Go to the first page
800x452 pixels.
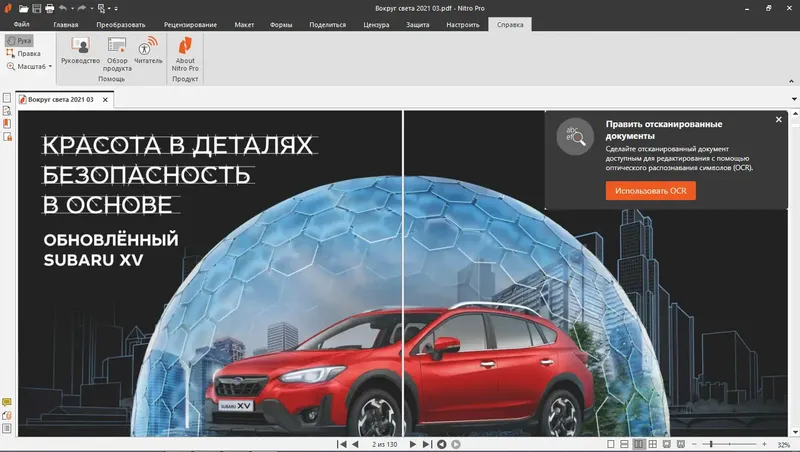[342, 444]
